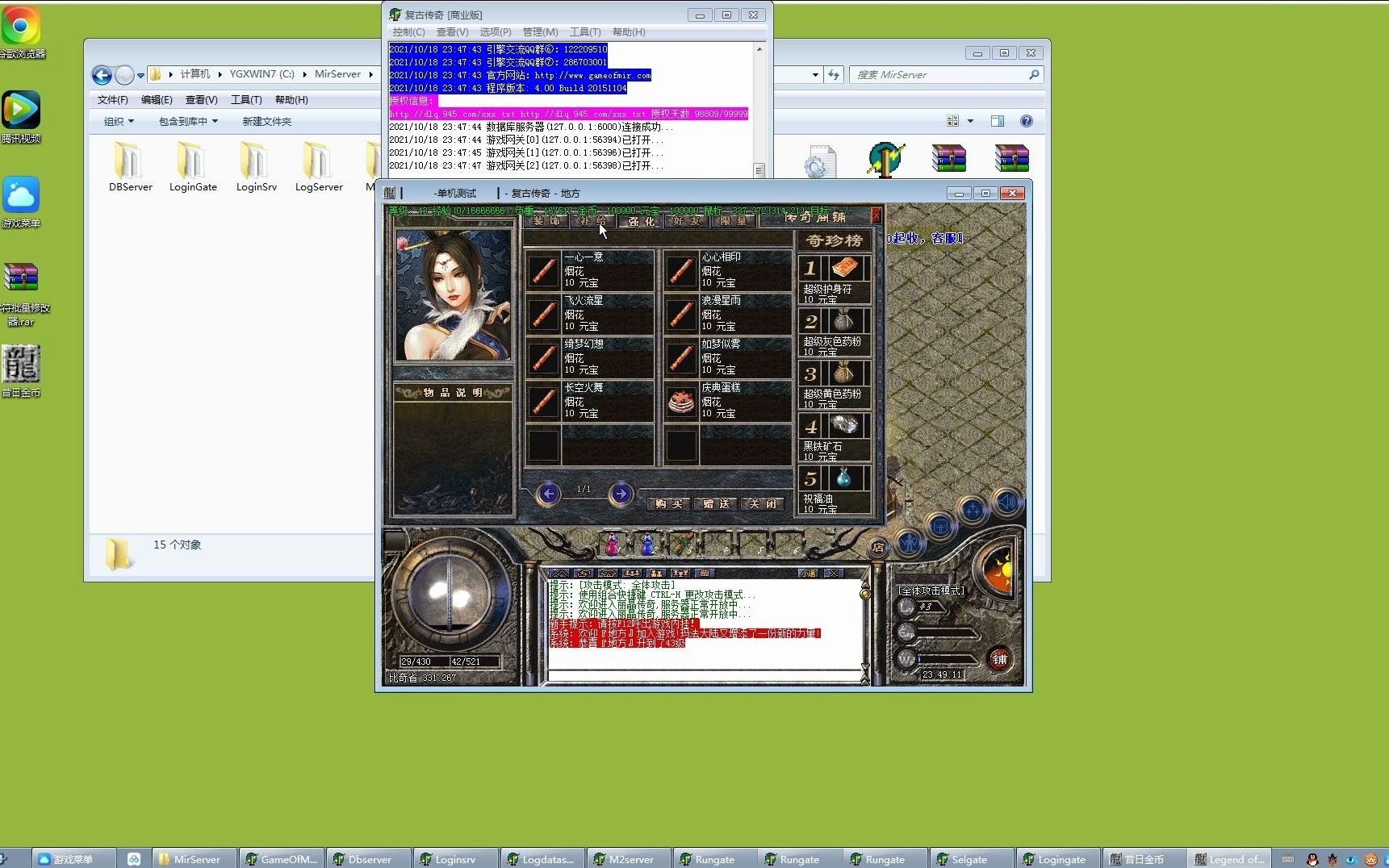Switch to M2server in taskbar
Screen dimensions: 1389x868
631,859
